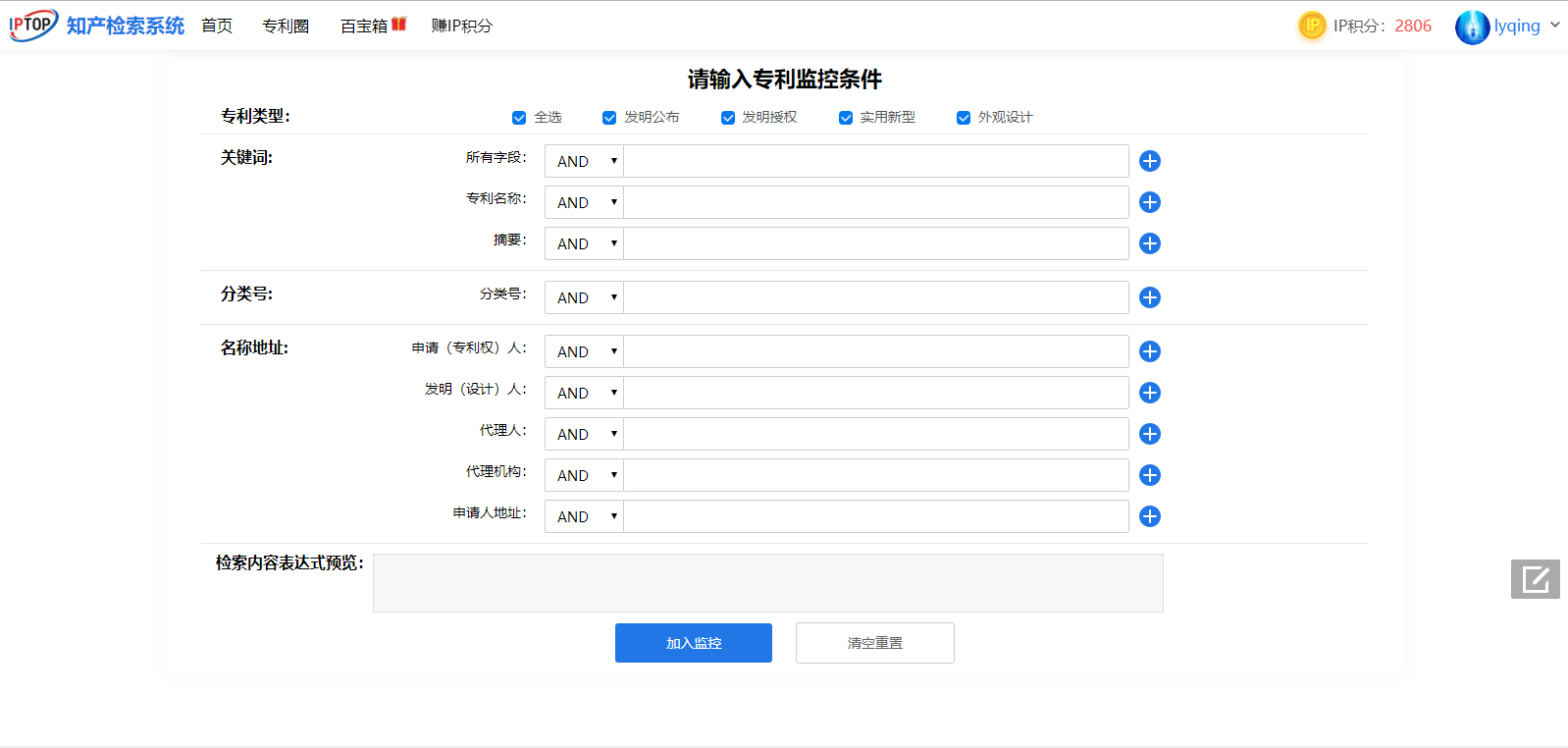Uncheck the 全选 checkbox
Image resolution: width=1568 pixels, height=748 pixels.
click(x=519, y=118)
